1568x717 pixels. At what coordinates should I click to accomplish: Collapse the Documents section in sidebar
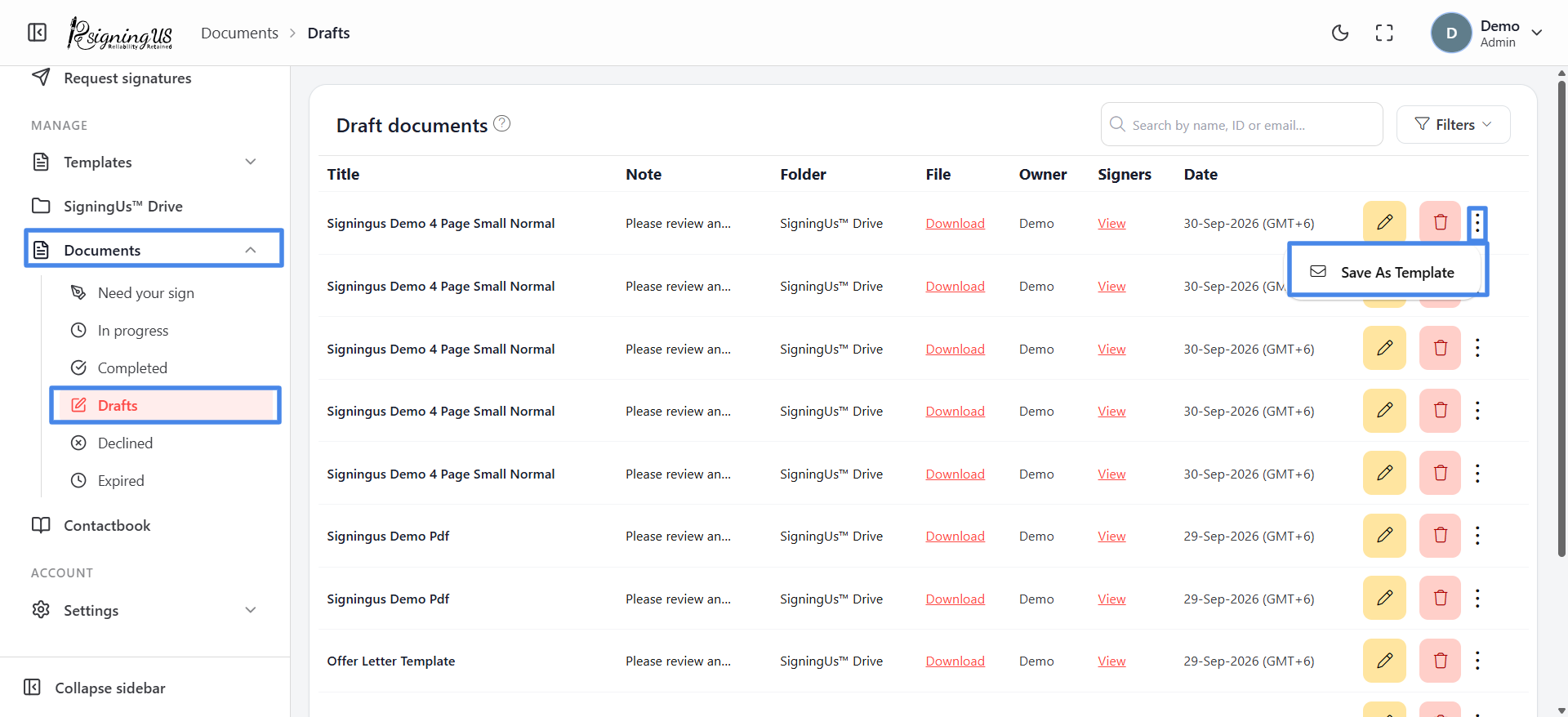tap(251, 250)
